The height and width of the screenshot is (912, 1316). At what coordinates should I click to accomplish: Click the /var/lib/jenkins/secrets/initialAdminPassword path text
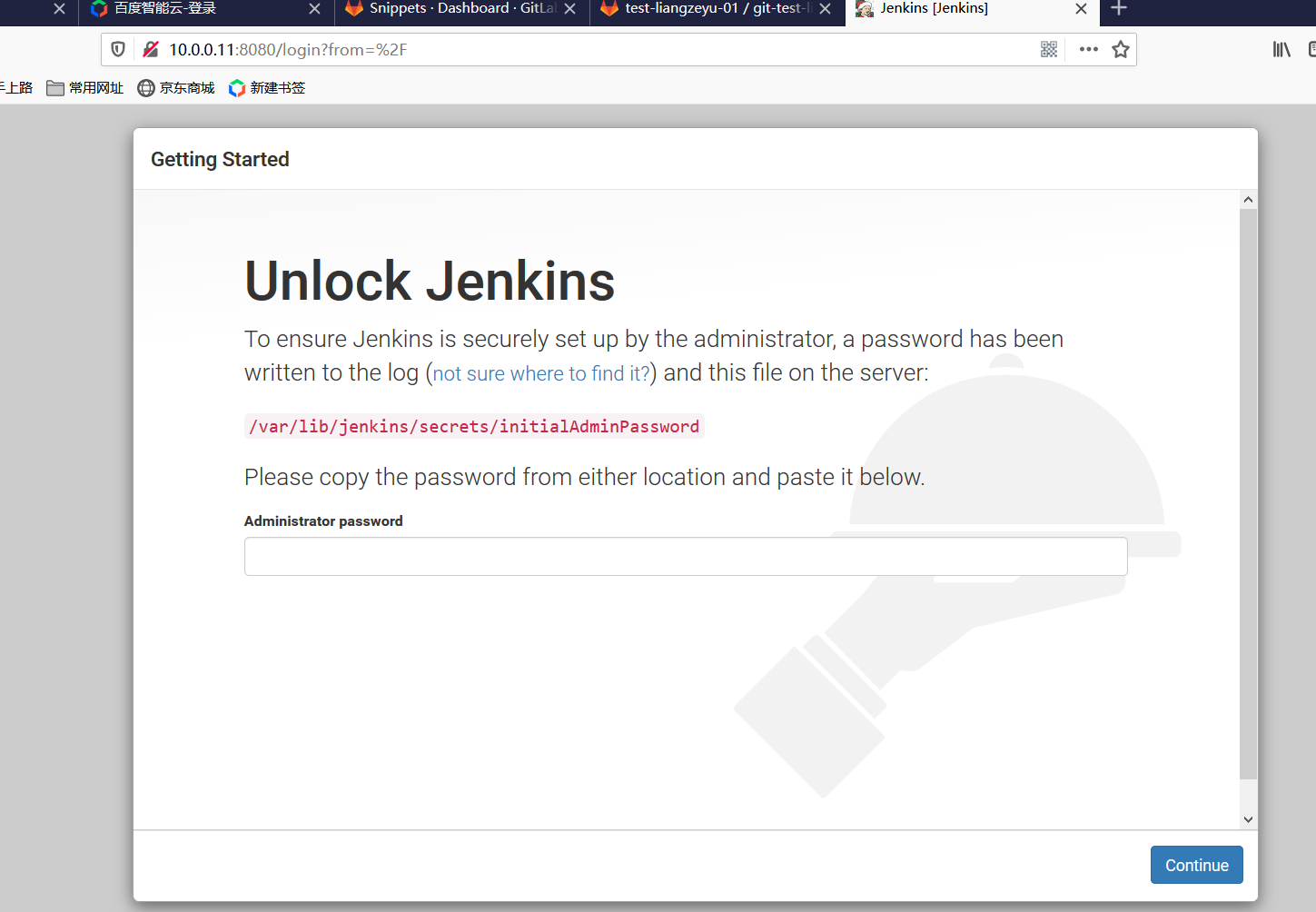474,426
